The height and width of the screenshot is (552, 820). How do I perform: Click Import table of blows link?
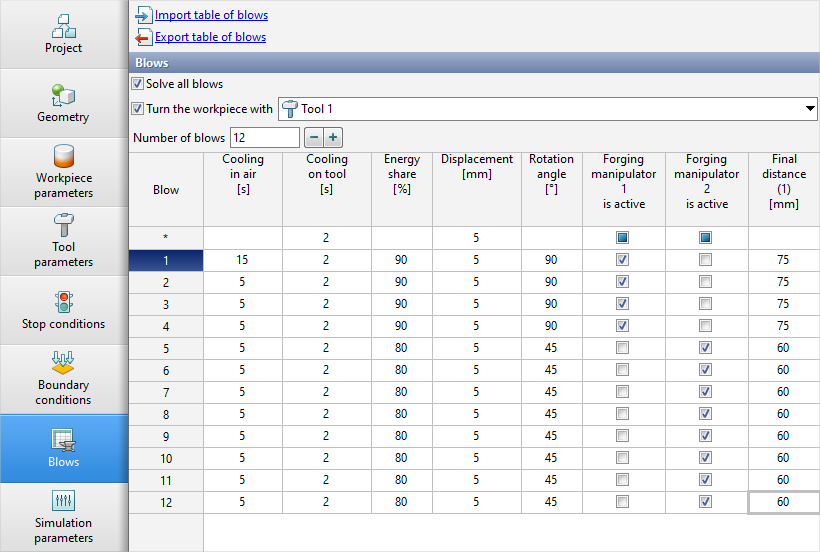tap(211, 15)
